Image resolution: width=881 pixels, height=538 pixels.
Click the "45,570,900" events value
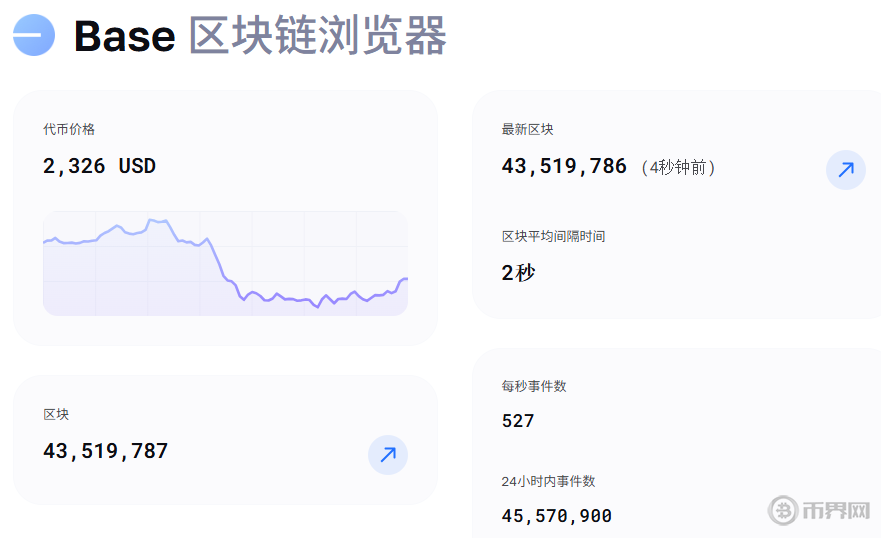tap(557, 516)
